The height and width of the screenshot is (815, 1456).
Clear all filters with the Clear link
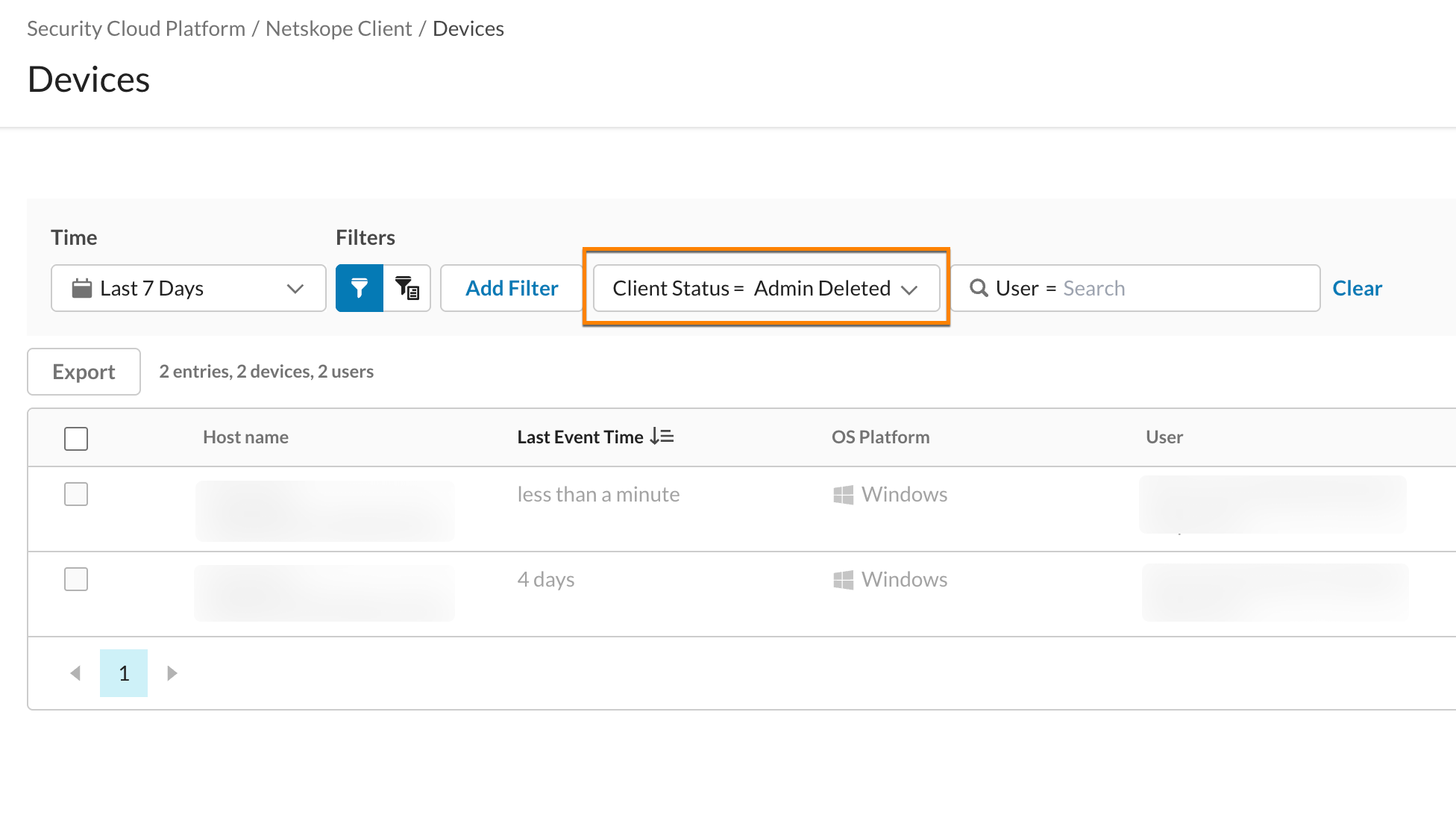pos(1357,288)
